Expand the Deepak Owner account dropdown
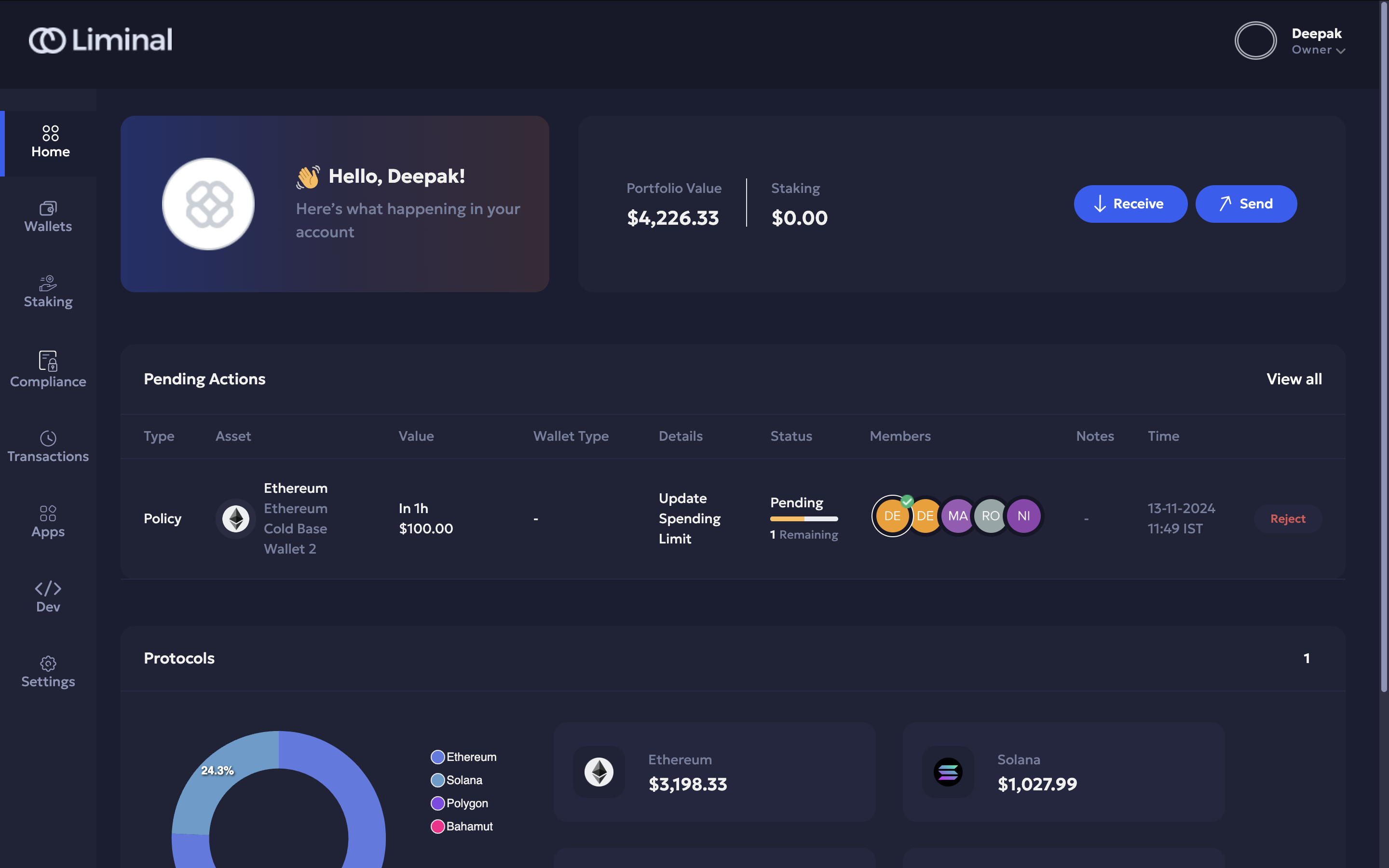The height and width of the screenshot is (868, 1389). [1318, 41]
